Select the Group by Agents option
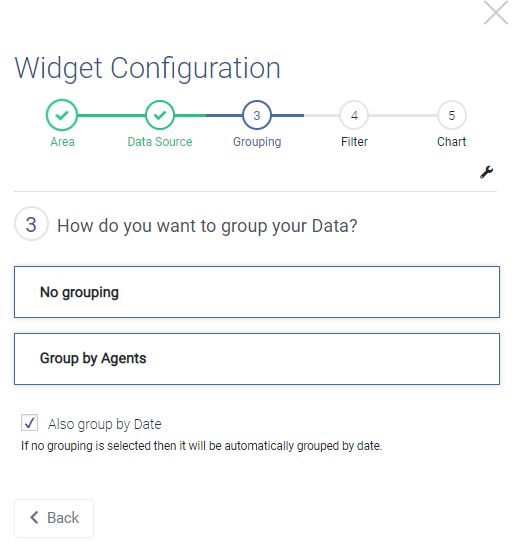The height and width of the screenshot is (556, 522). (x=257, y=359)
